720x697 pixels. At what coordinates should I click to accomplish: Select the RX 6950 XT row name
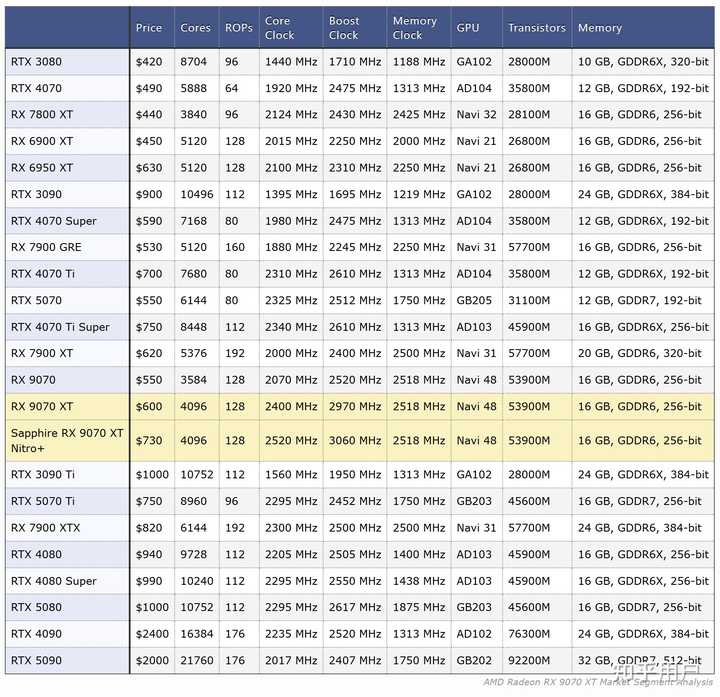point(42,168)
